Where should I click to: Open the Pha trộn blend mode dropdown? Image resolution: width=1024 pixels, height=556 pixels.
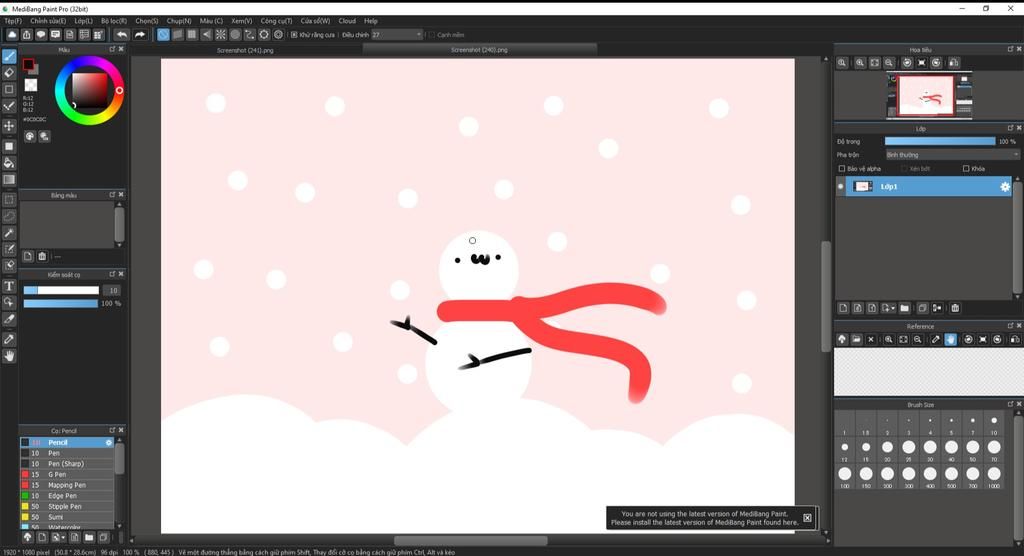pos(952,155)
